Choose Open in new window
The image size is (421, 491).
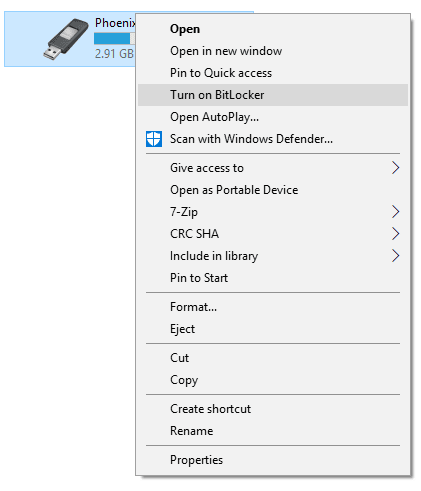(x=273, y=51)
